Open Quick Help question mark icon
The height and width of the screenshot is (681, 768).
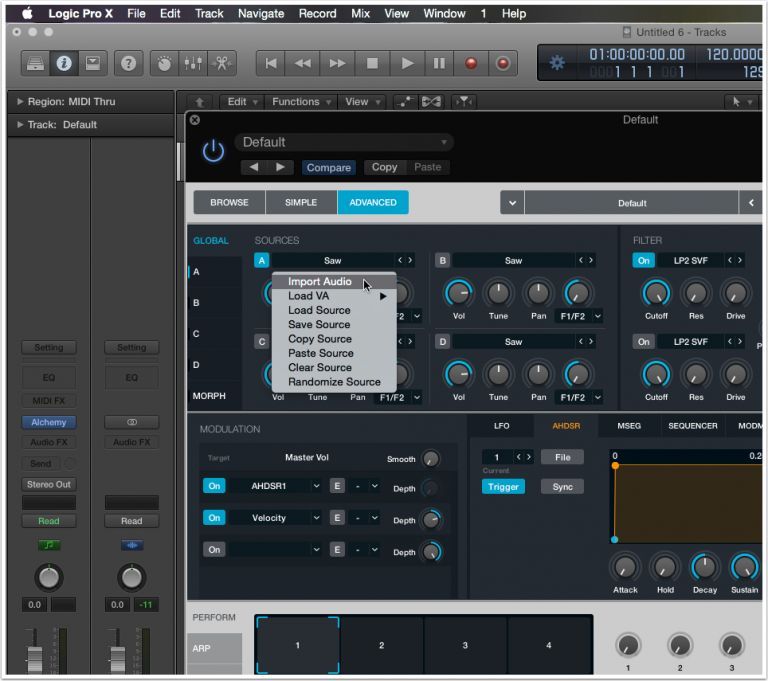pyautogui.click(x=128, y=63)
